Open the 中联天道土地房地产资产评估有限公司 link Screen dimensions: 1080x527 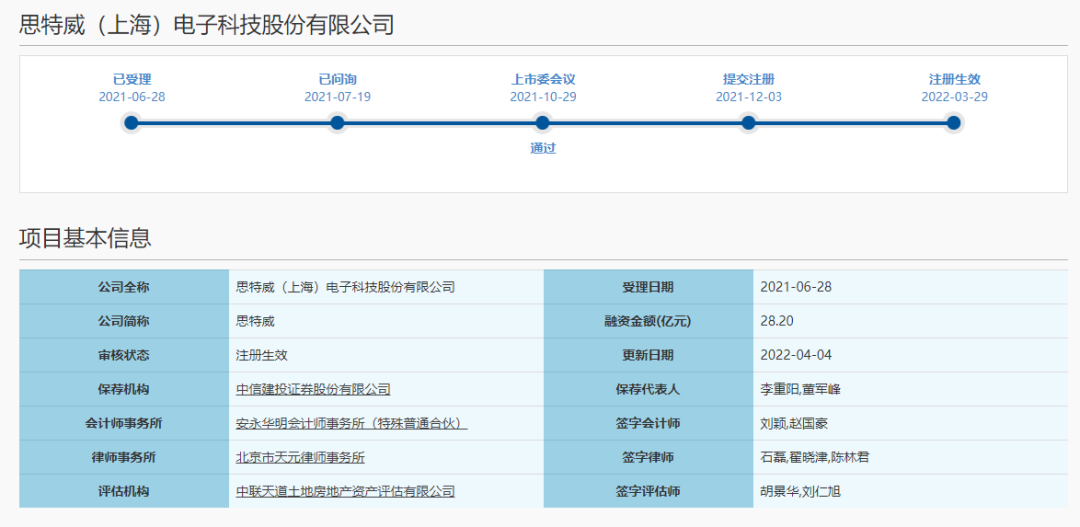(x=345, y=492)
